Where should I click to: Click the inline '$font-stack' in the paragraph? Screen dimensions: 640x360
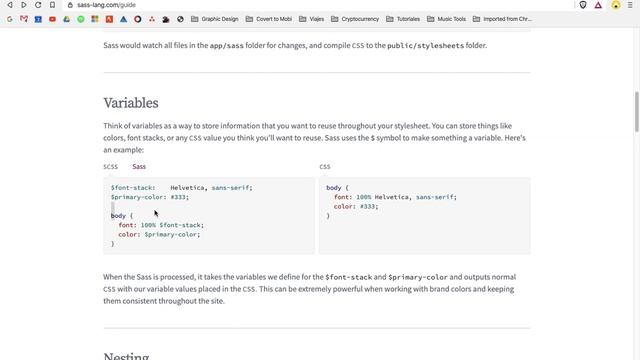point(349,277)
